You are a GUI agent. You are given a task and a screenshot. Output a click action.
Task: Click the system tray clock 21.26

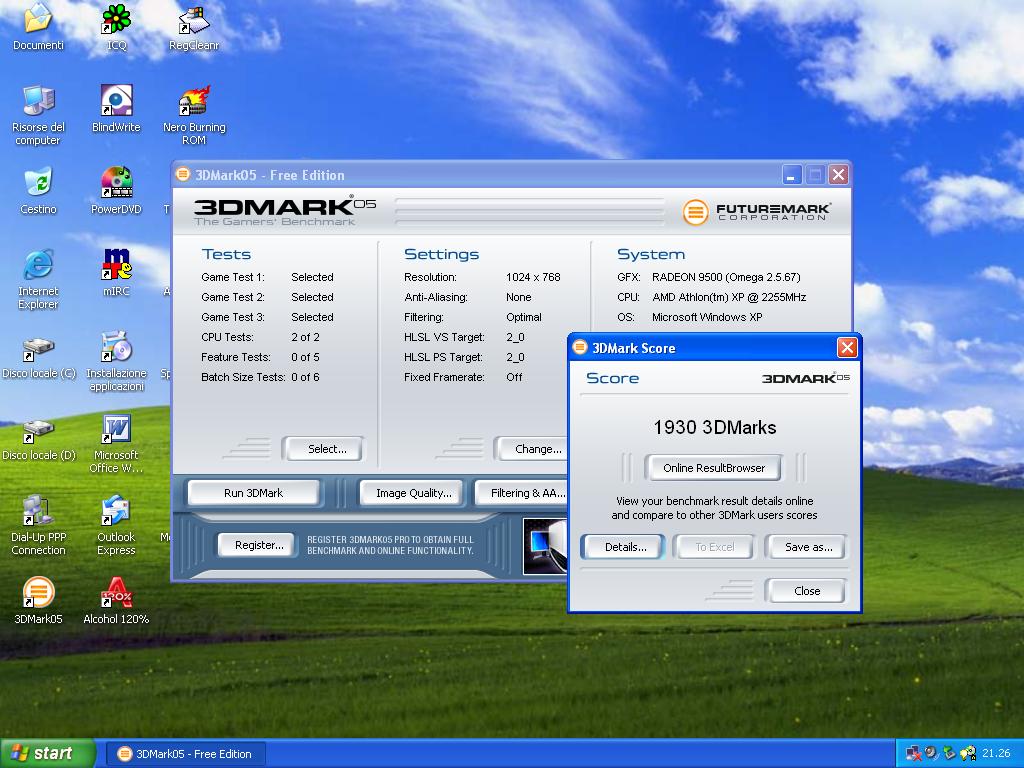pyautogui.click(x=997, y=754)
